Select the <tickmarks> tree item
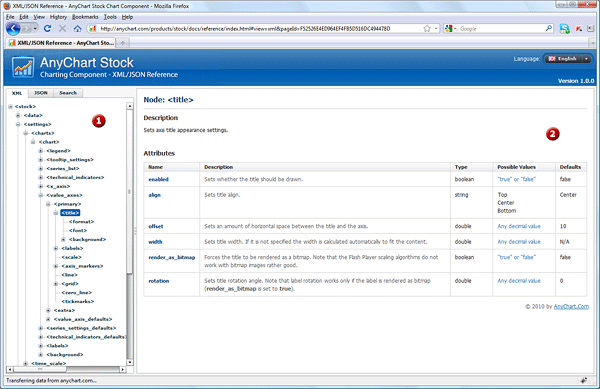600x389 pixels. (78, 301)
